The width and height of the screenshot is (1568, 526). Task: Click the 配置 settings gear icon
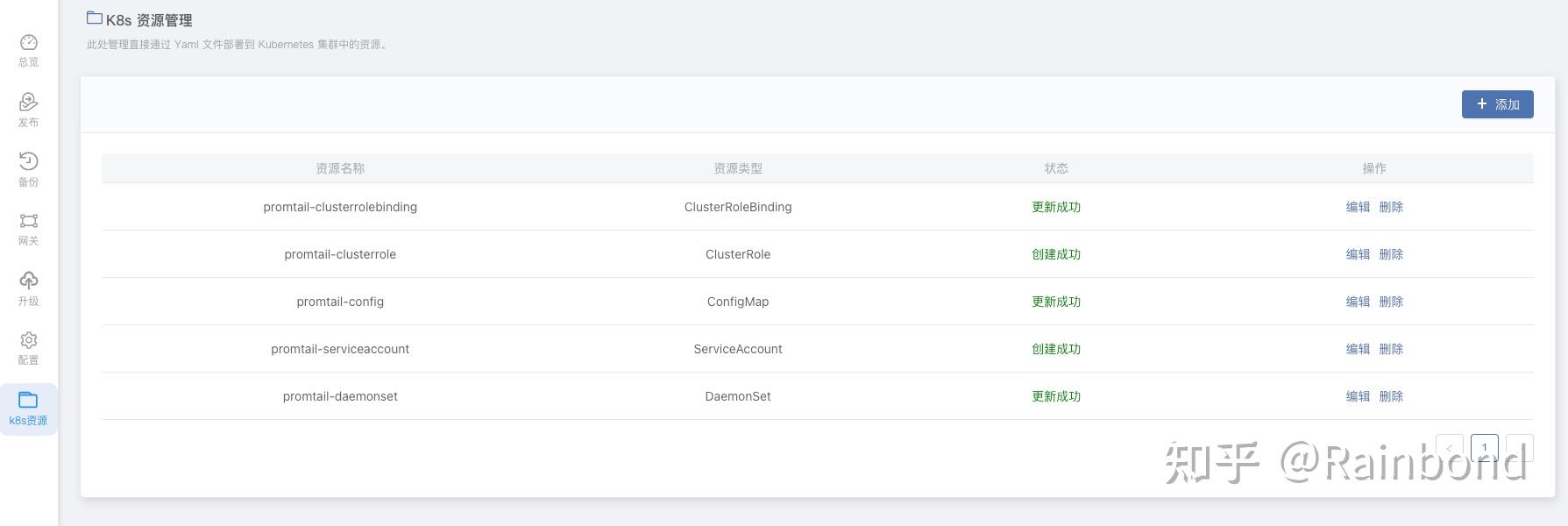[29, 340]
